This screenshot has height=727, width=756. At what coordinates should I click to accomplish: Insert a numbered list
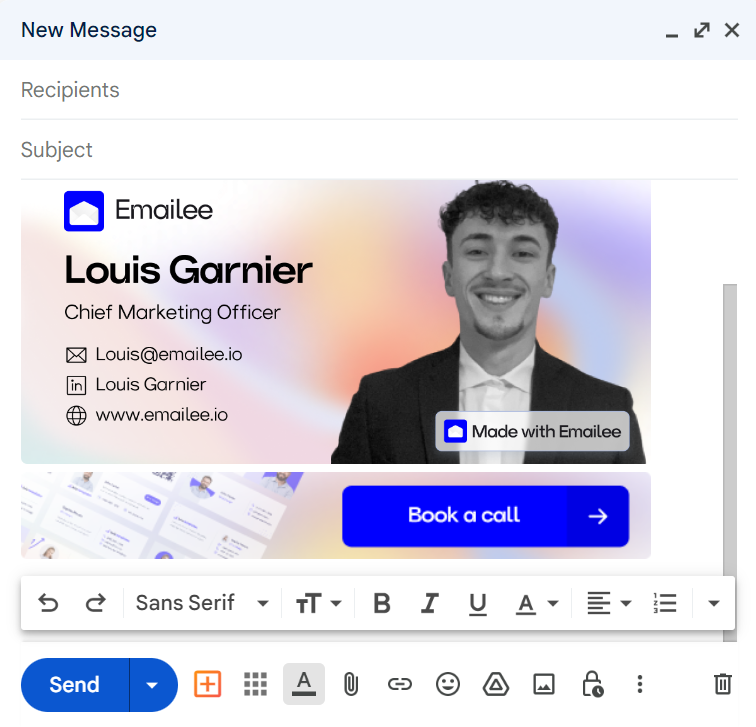pyautogui.click(x=665, y=603)
